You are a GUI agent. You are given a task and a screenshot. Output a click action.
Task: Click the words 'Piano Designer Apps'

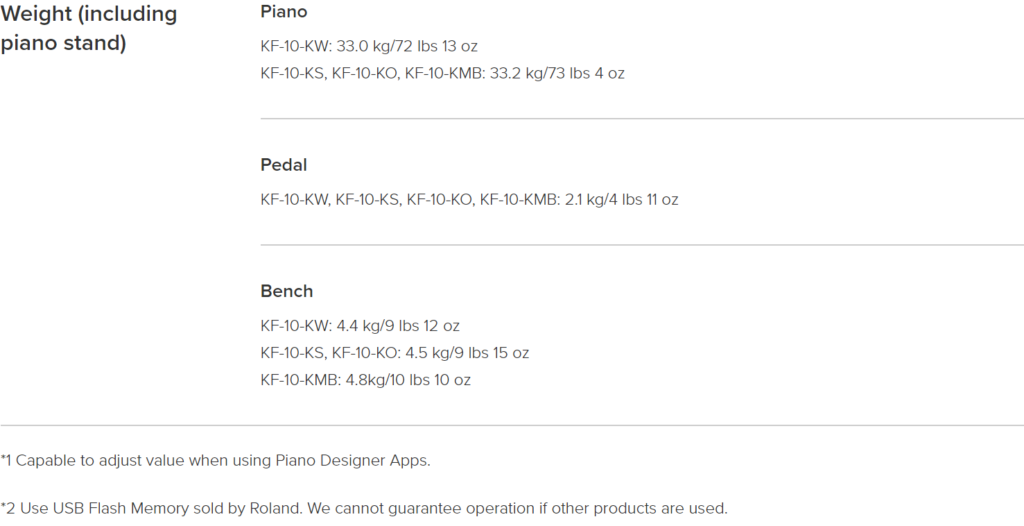point(353,461)
